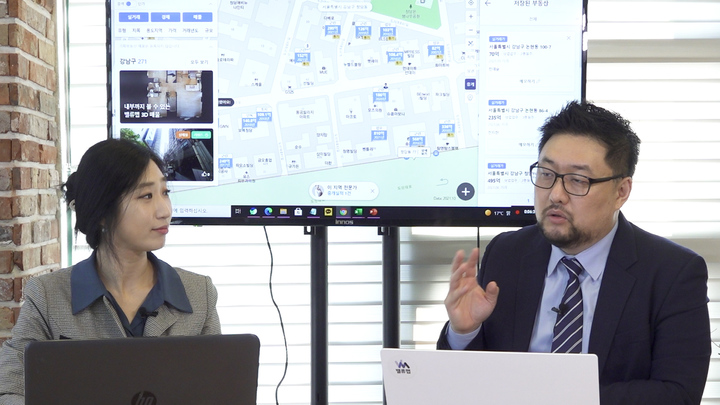Open the 전체 dropdown in saved panel
The image size is (720, 405).
(533, 19)
